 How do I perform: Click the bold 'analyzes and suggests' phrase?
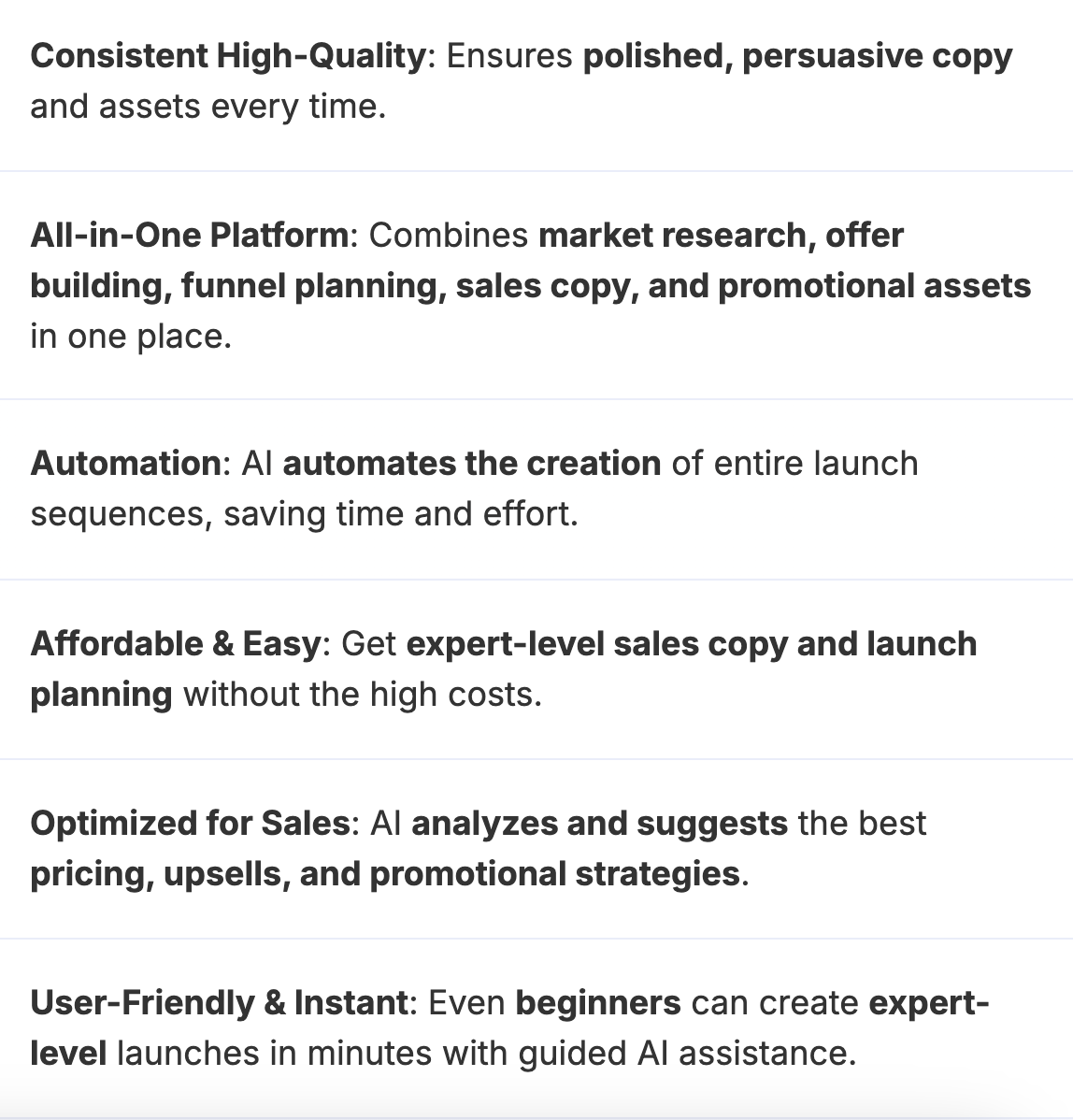click(600, 824)
